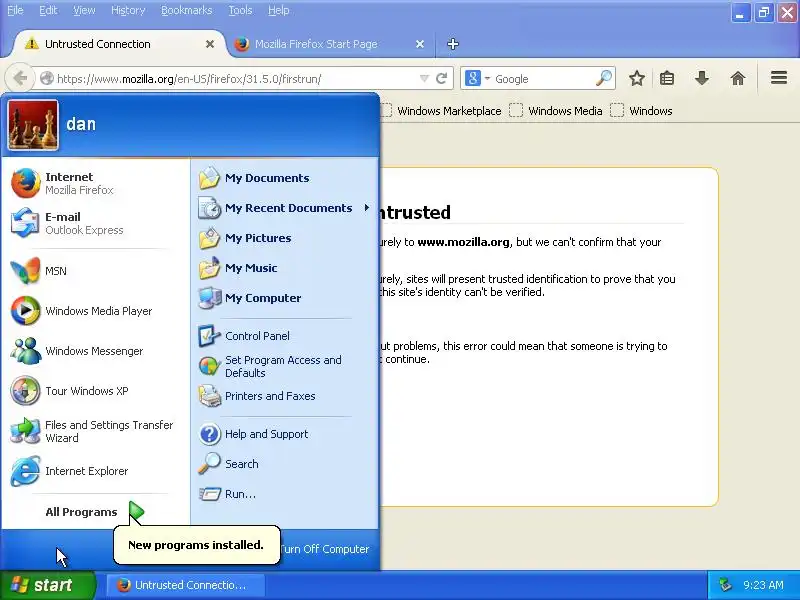Open the Tools menu
The image size is (800, 600).
[240, 10]
